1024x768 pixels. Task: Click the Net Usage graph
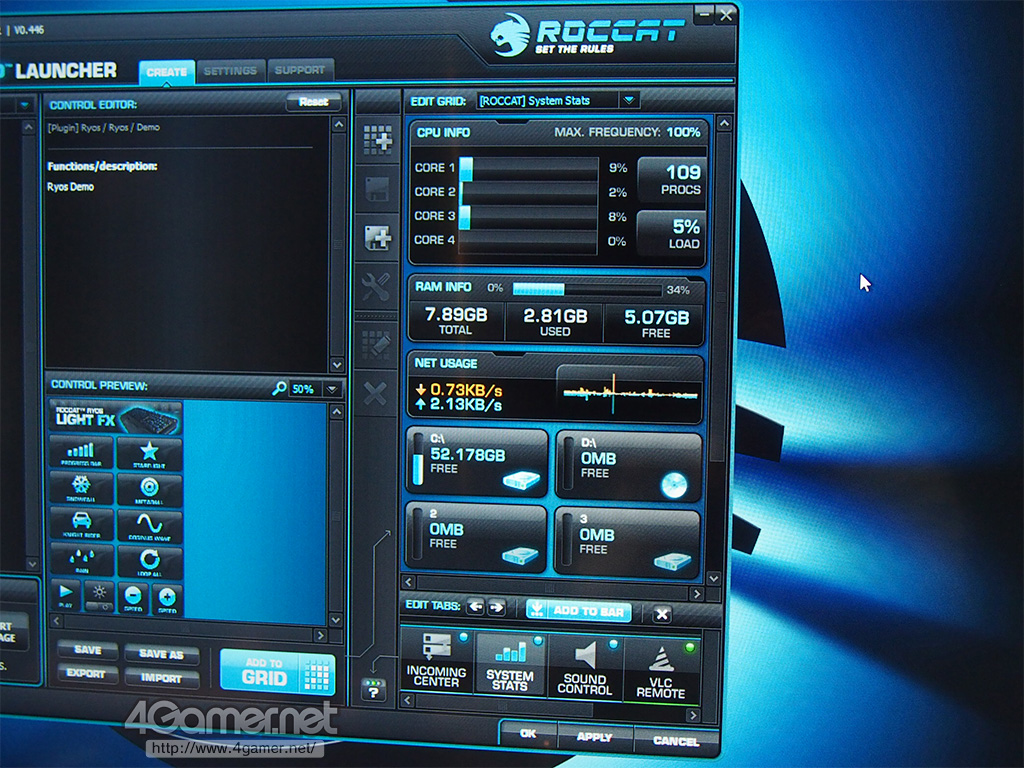629,393
